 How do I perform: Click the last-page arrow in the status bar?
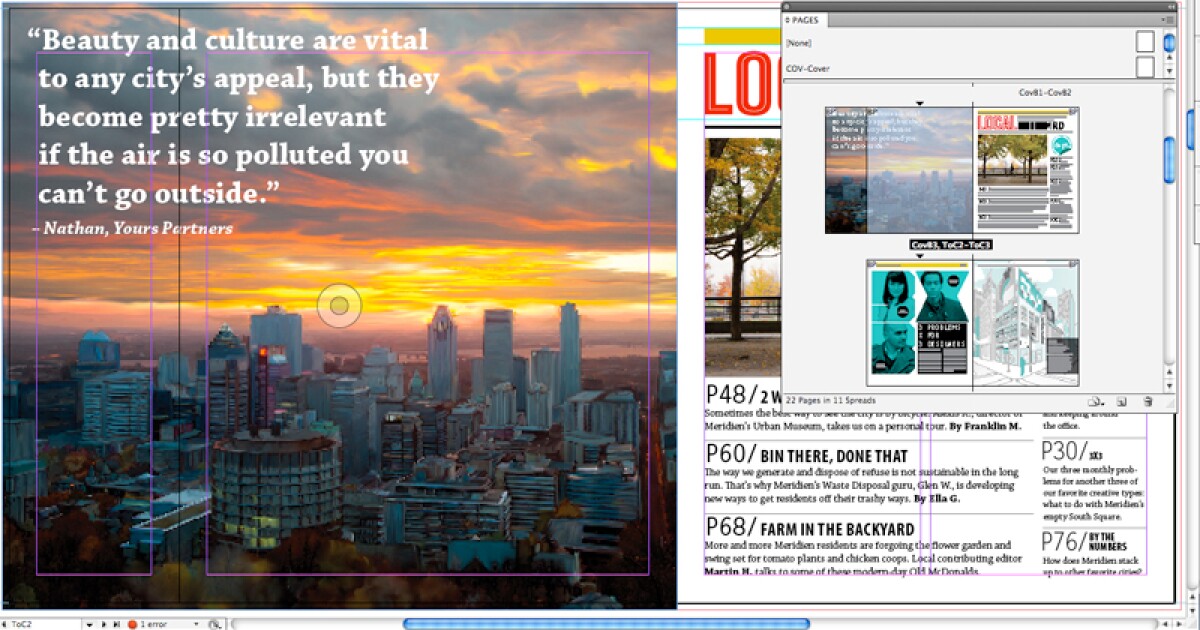coord(116,623)
